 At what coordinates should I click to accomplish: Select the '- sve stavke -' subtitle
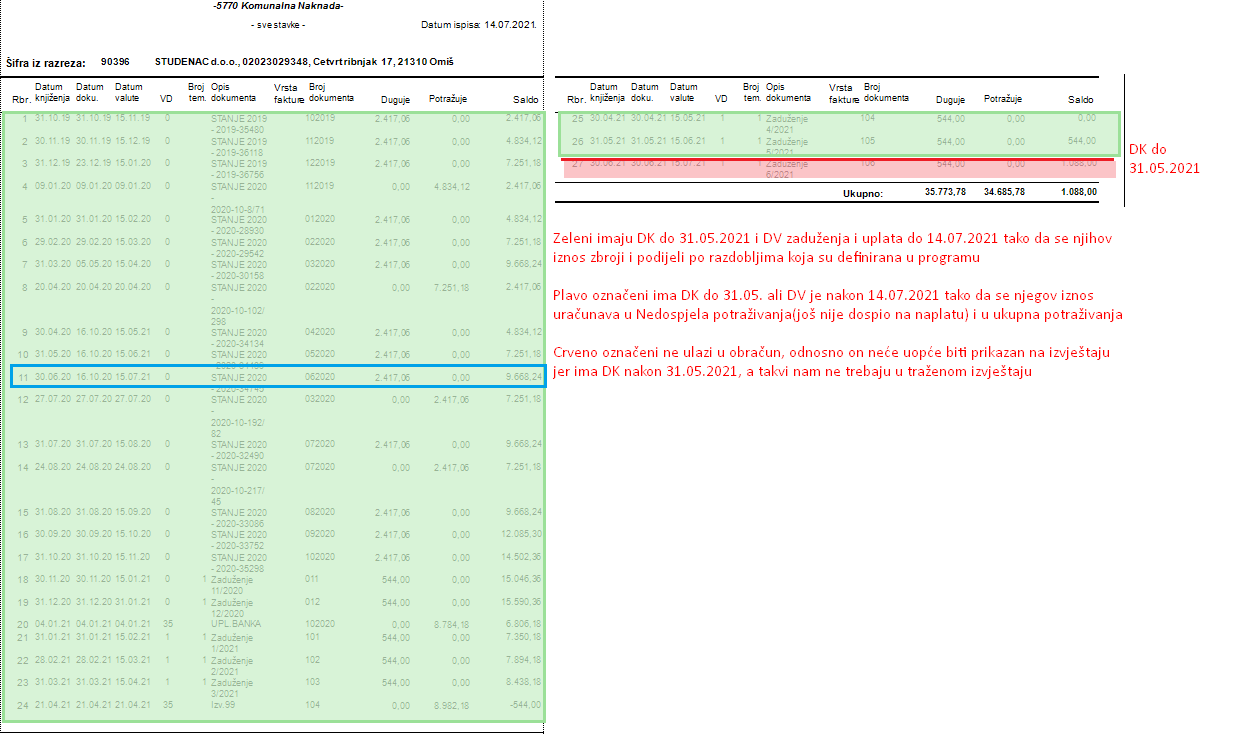click(x=278, y=24)
